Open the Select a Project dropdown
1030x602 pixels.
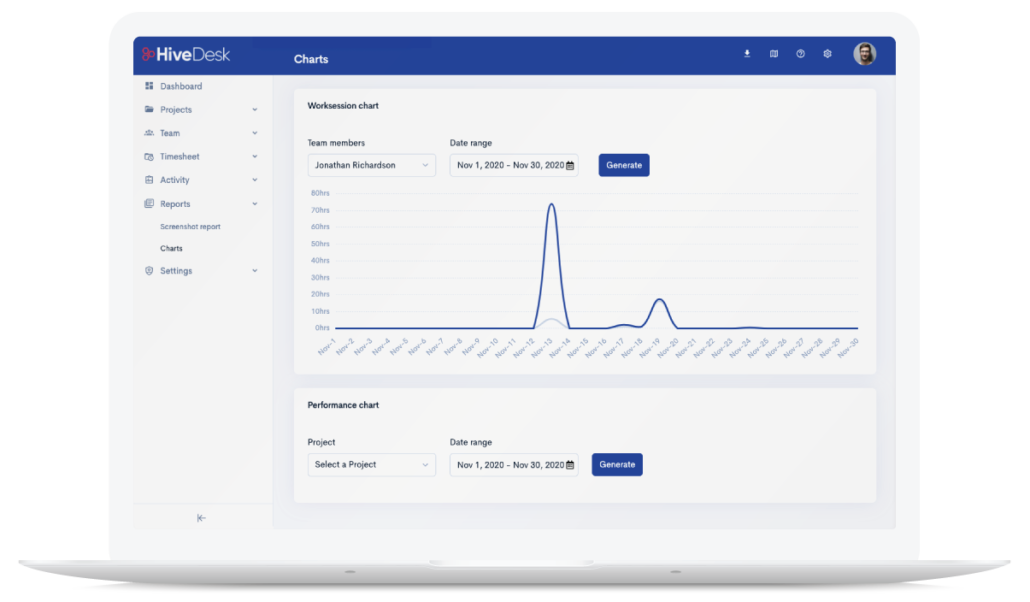click(371, 465)
